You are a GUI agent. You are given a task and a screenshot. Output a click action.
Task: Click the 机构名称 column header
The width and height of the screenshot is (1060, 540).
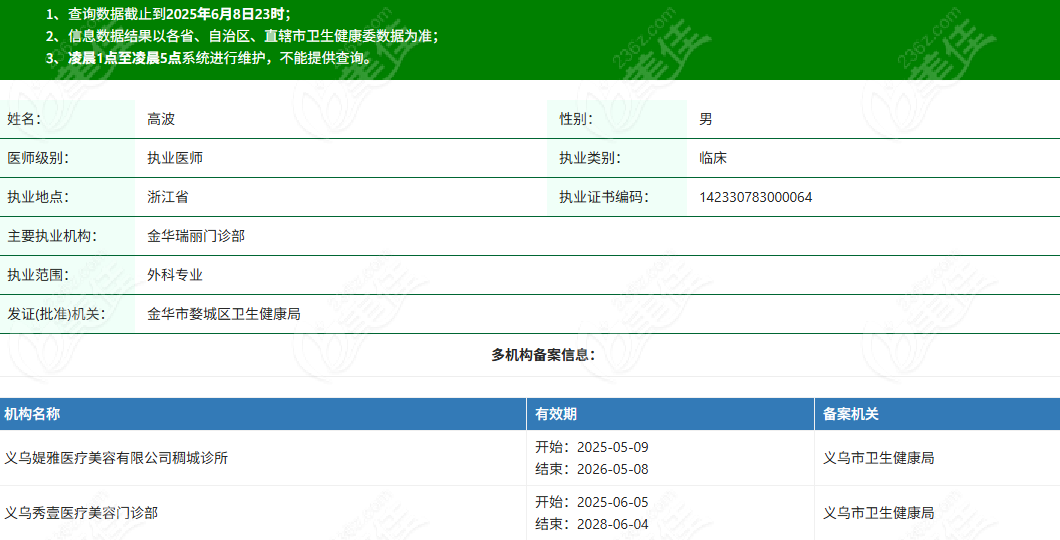(x=32, y=414)
